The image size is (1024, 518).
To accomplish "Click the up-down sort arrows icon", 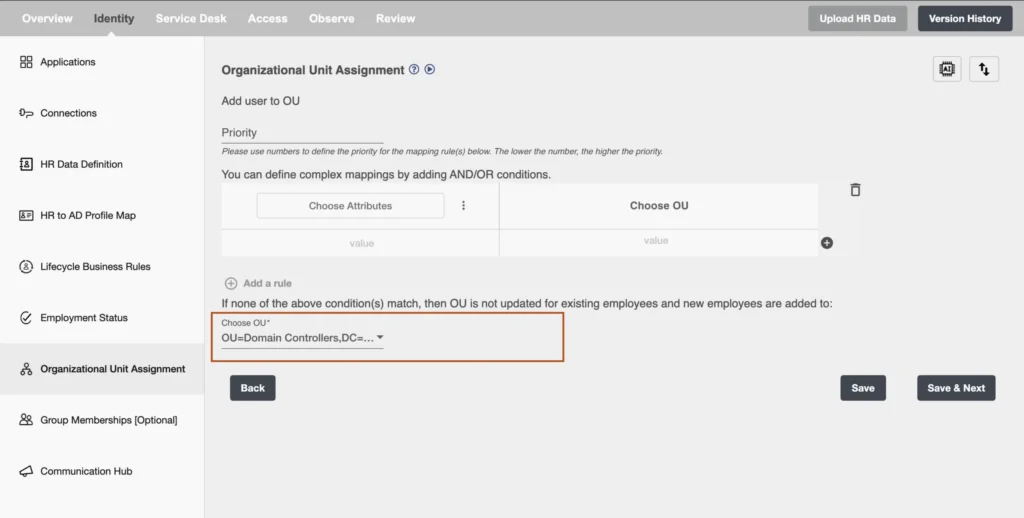I will (984, 69).
